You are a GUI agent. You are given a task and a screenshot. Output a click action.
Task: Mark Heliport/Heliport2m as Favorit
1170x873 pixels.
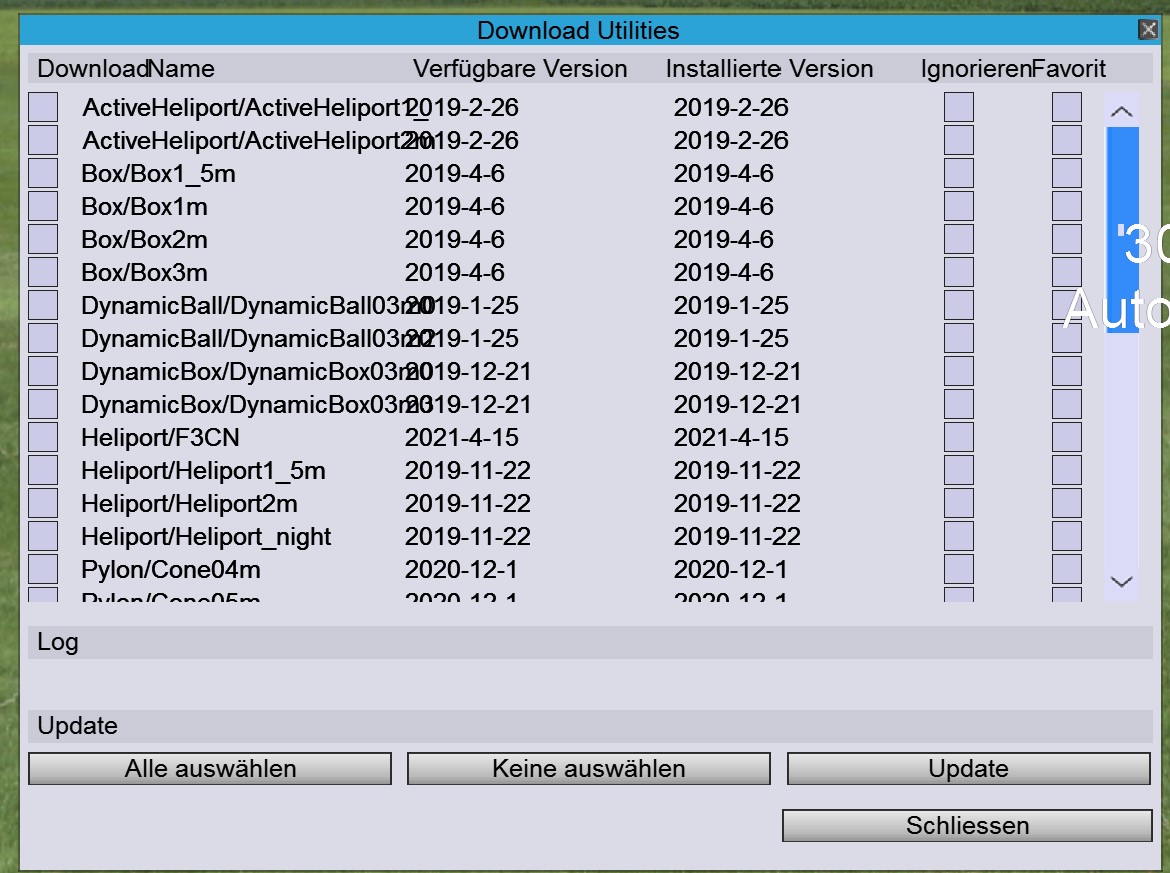(1067, 503)
